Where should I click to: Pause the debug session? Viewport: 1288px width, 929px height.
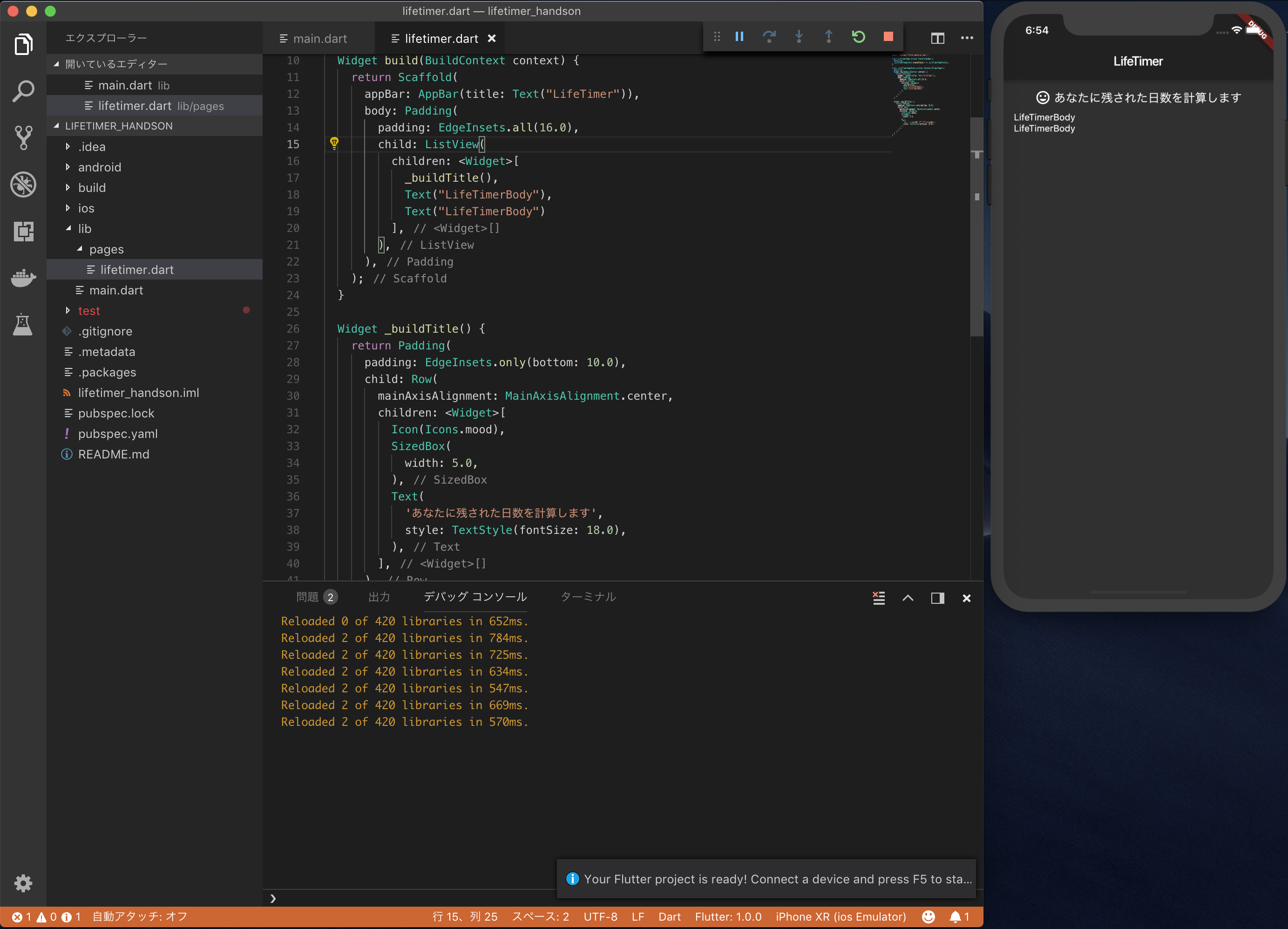coord(739,37)
